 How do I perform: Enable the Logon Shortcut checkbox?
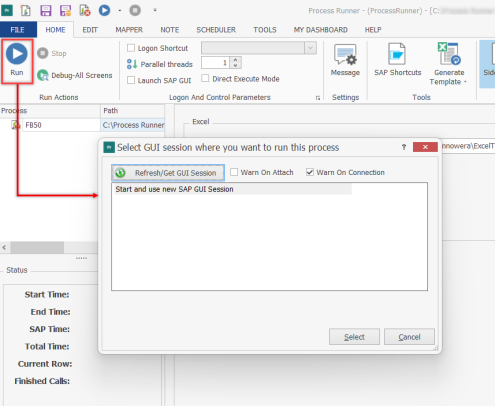pos(131,48)
